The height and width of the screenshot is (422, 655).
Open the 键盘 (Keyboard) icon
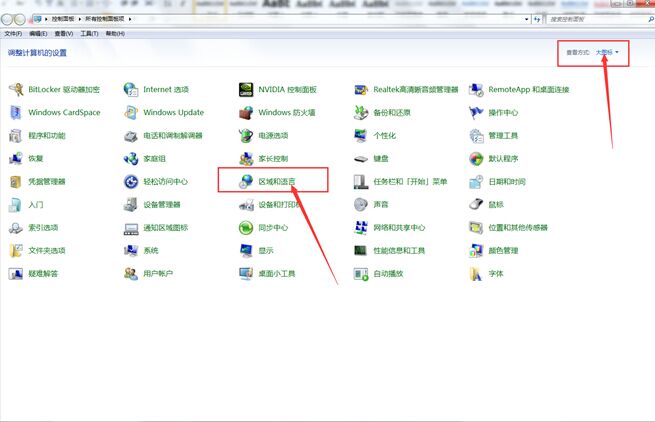pos(361,158)
